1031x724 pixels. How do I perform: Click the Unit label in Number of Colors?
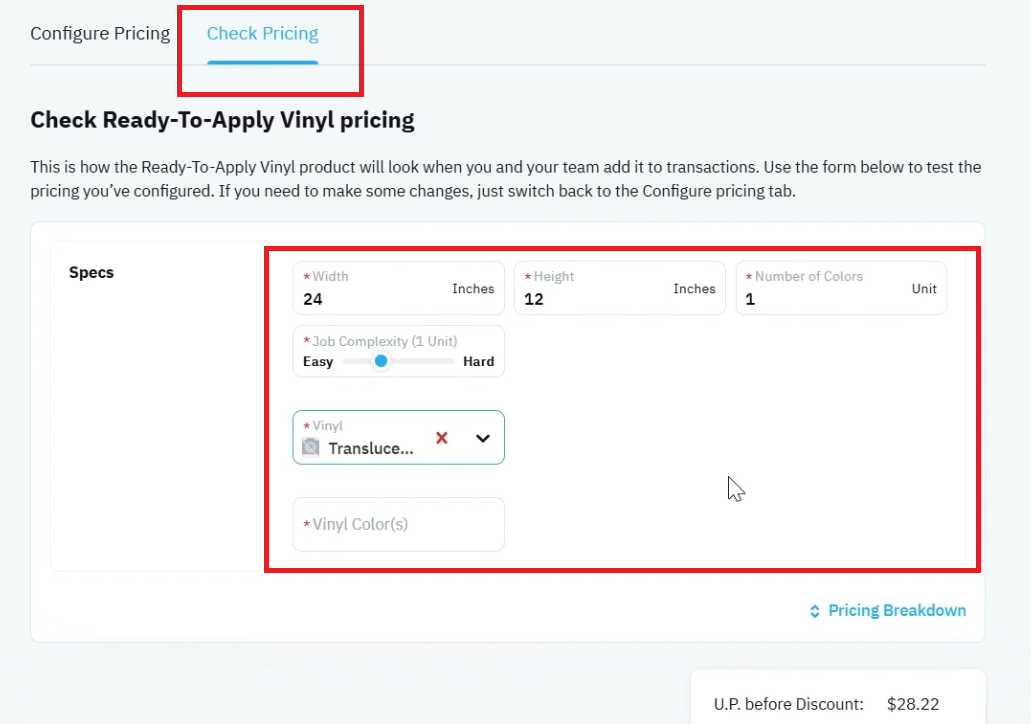pyautogui.click(x=924, y=289)
